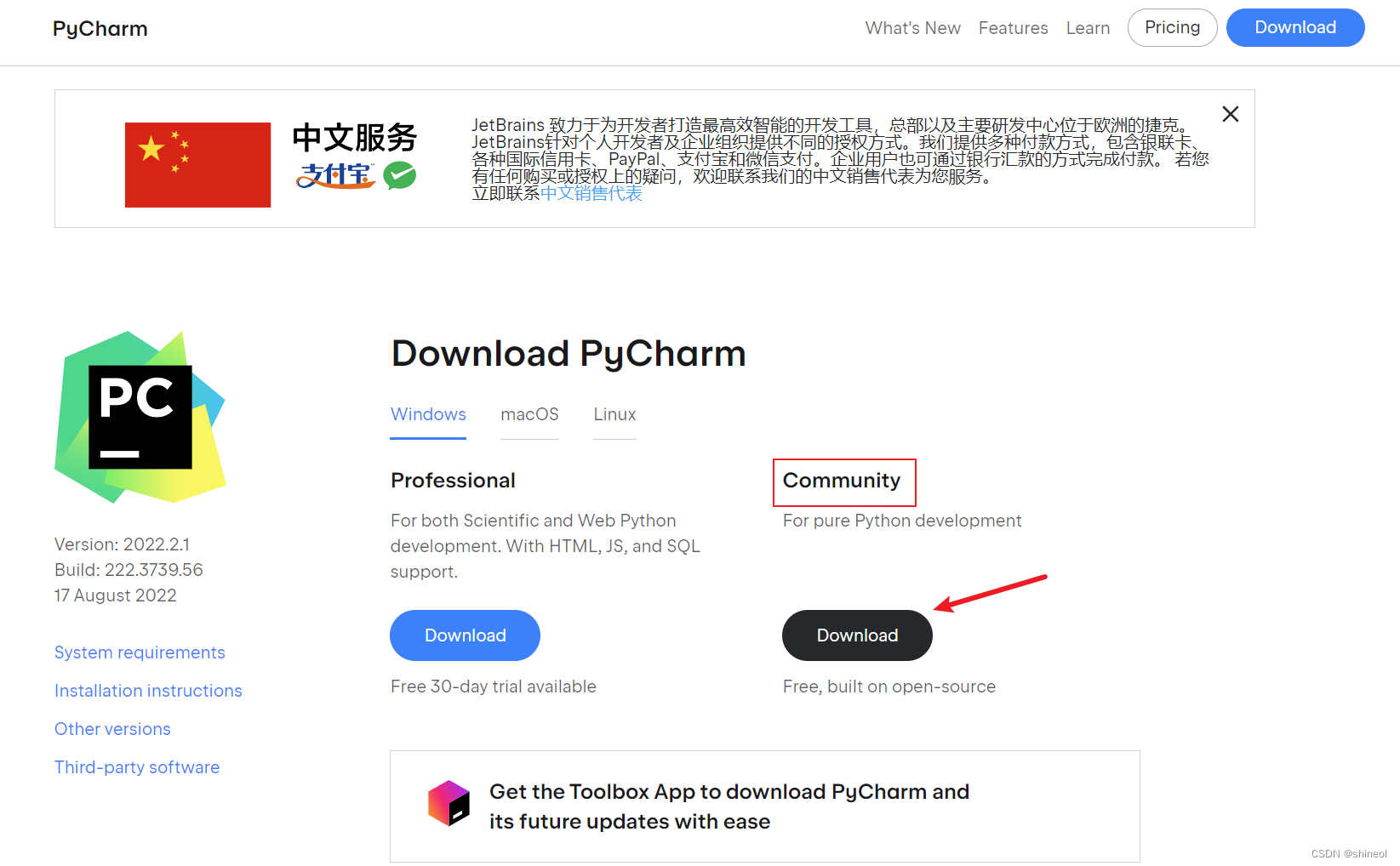Open System requirements link
This screenshot has width=1400, height=866.
click(140, 652)
